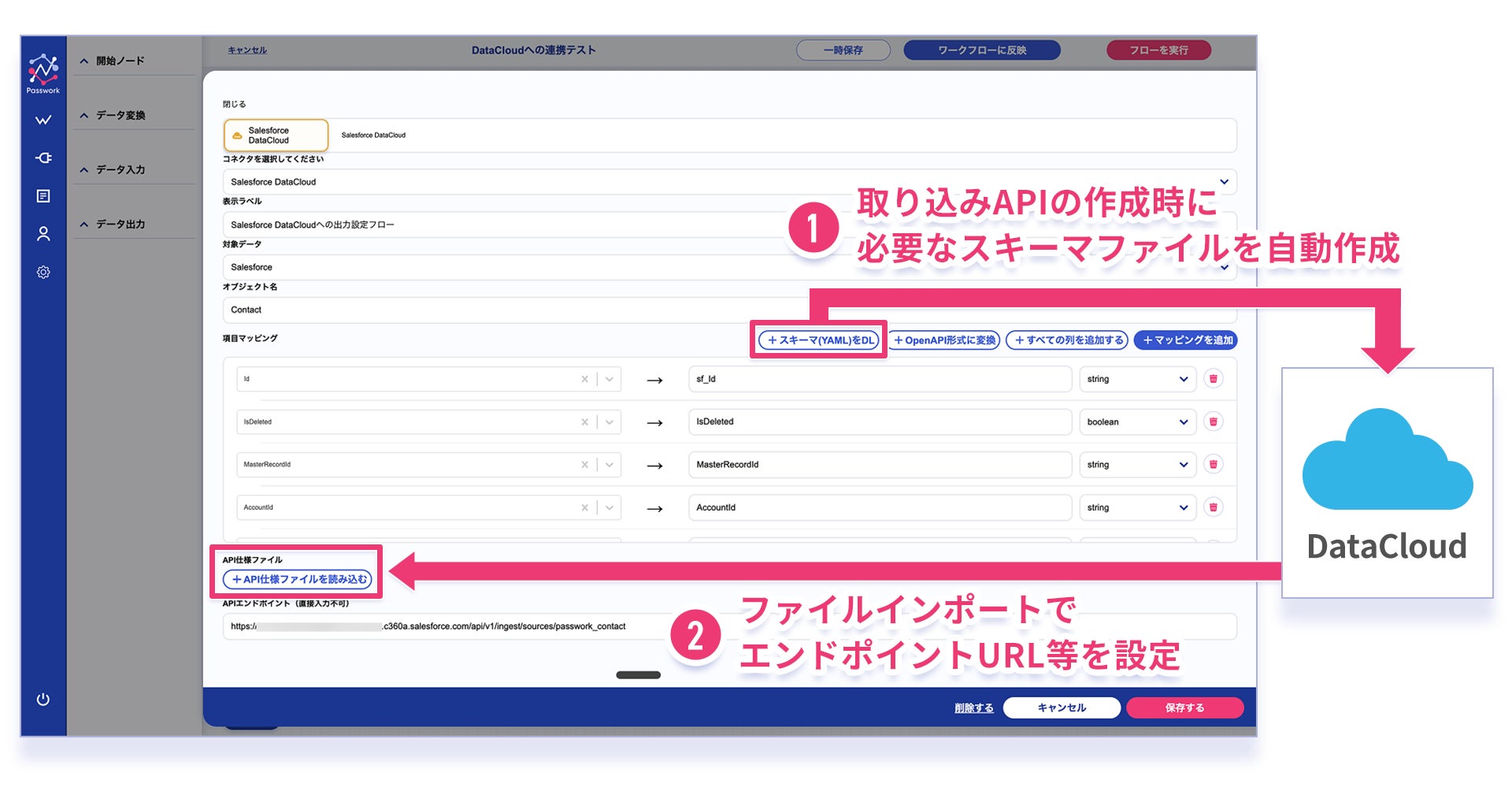Viewport: 1512px width, 791px height.
Task: Click the スキーマ(YAML)をDL button
Action: 818,340
